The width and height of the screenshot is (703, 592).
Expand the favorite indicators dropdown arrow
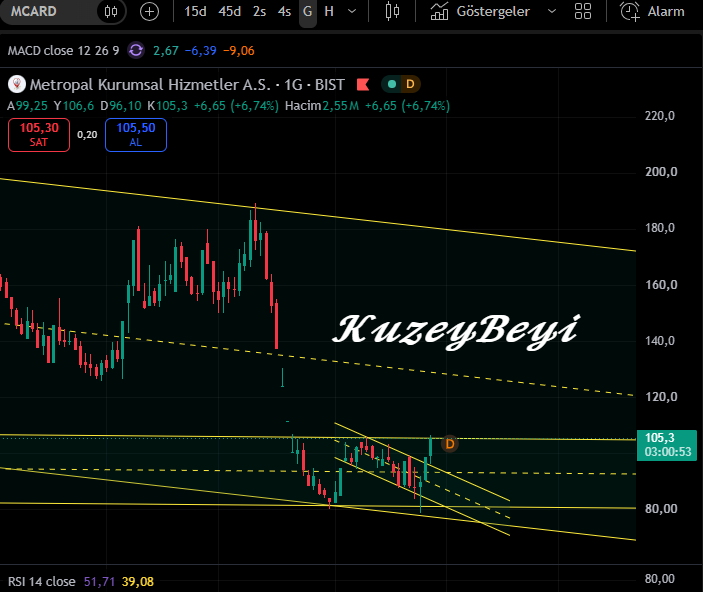click(x=552, y=11)
